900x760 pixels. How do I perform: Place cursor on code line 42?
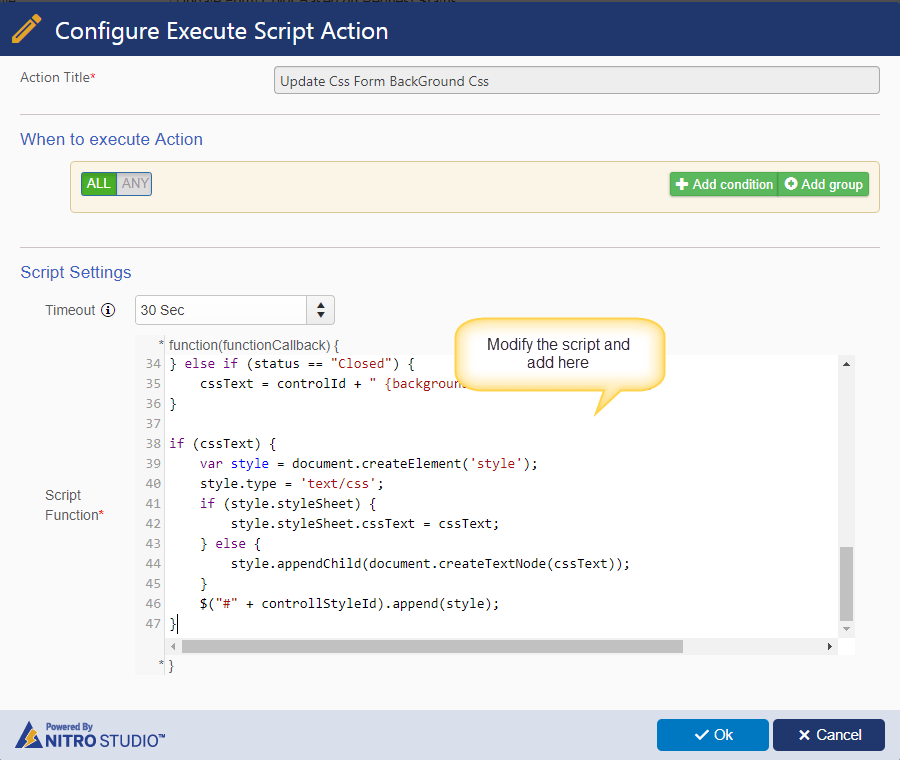pyautogui.click(x=364, y=524)
